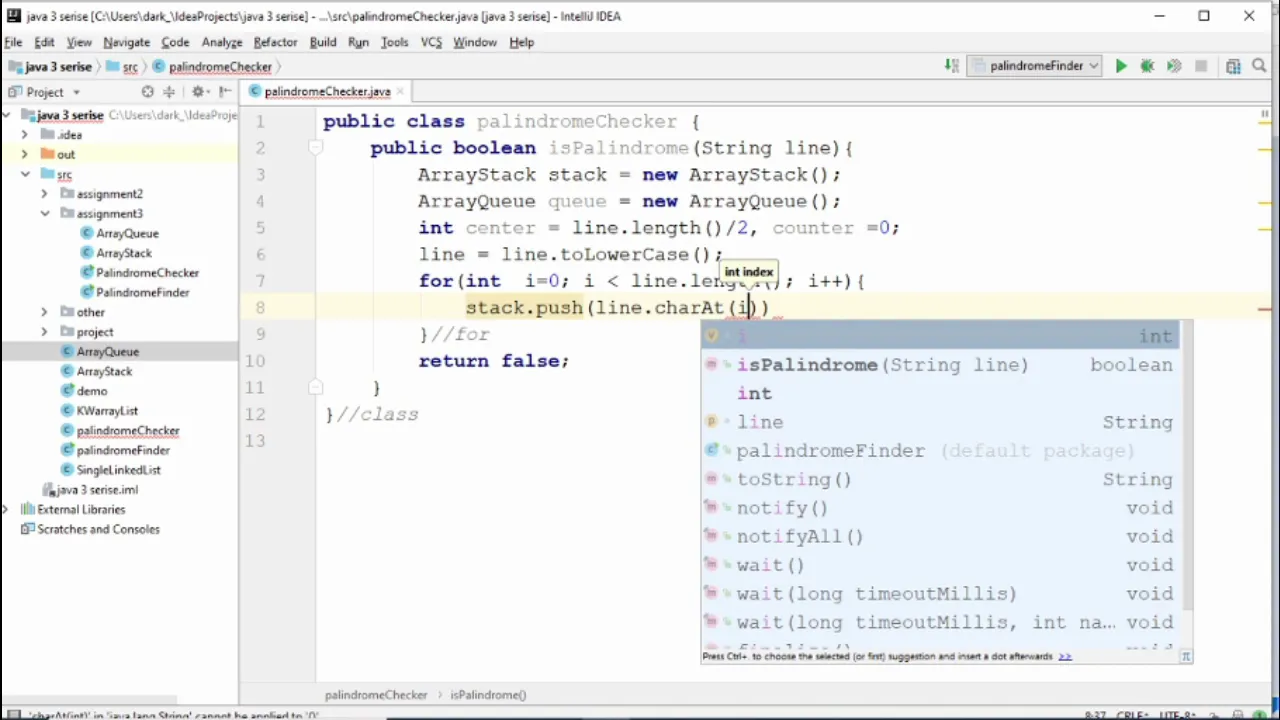The image size is (1280, 720).
Task: Collapse isPalindrome method fold marker at line 2
Action: tap(315, 148)
